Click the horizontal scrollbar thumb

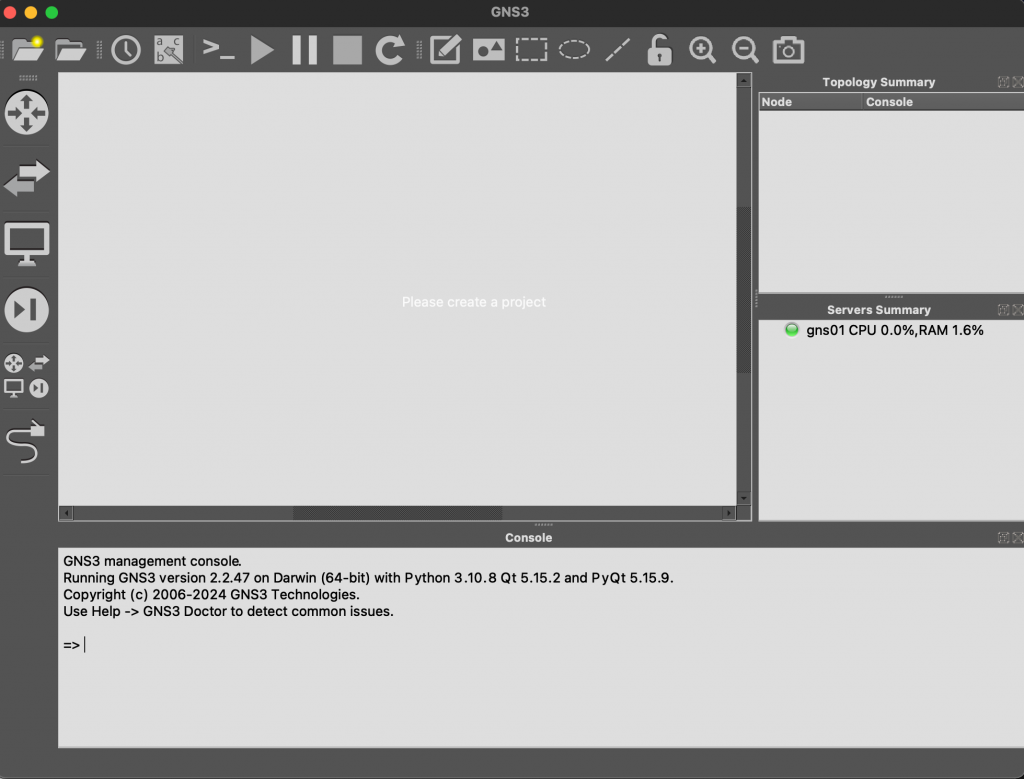point(398,513)
